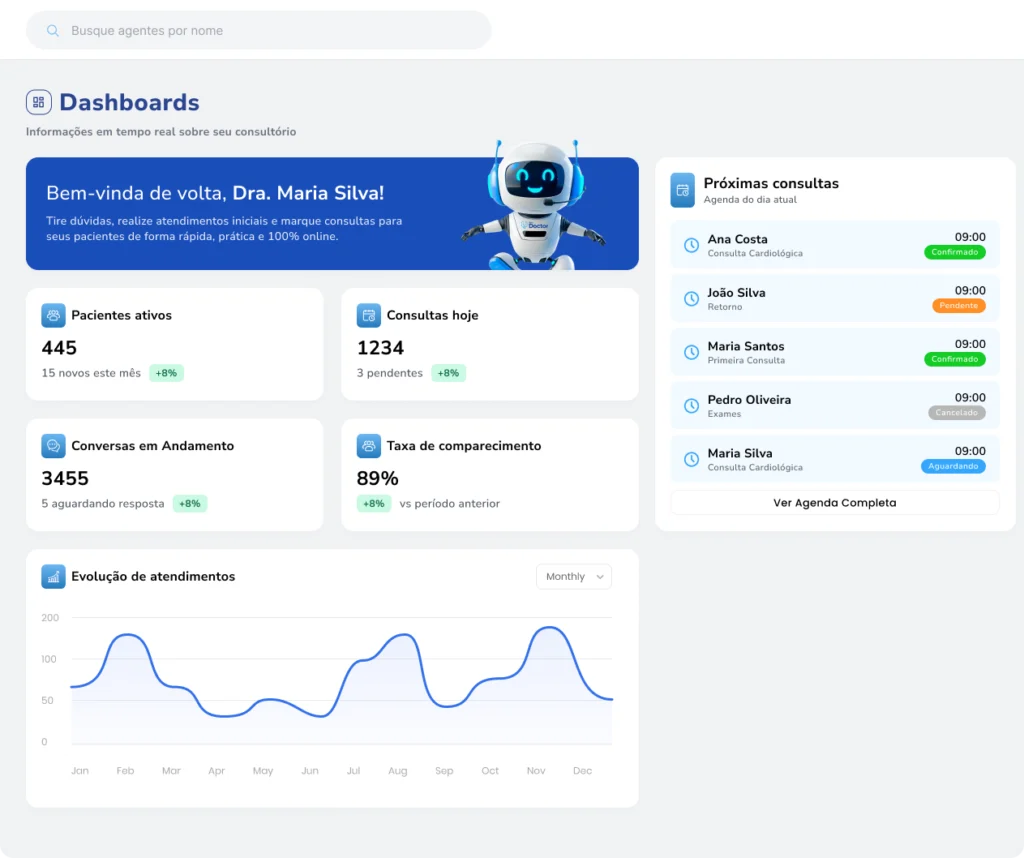1024x858 pixels.
Task: Click the Consultas hoje calendar icon
Action: coord(368,315)
